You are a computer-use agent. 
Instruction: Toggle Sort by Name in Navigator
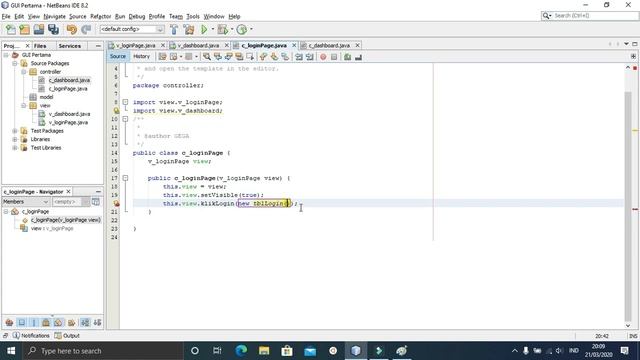(x=85, y=322)
